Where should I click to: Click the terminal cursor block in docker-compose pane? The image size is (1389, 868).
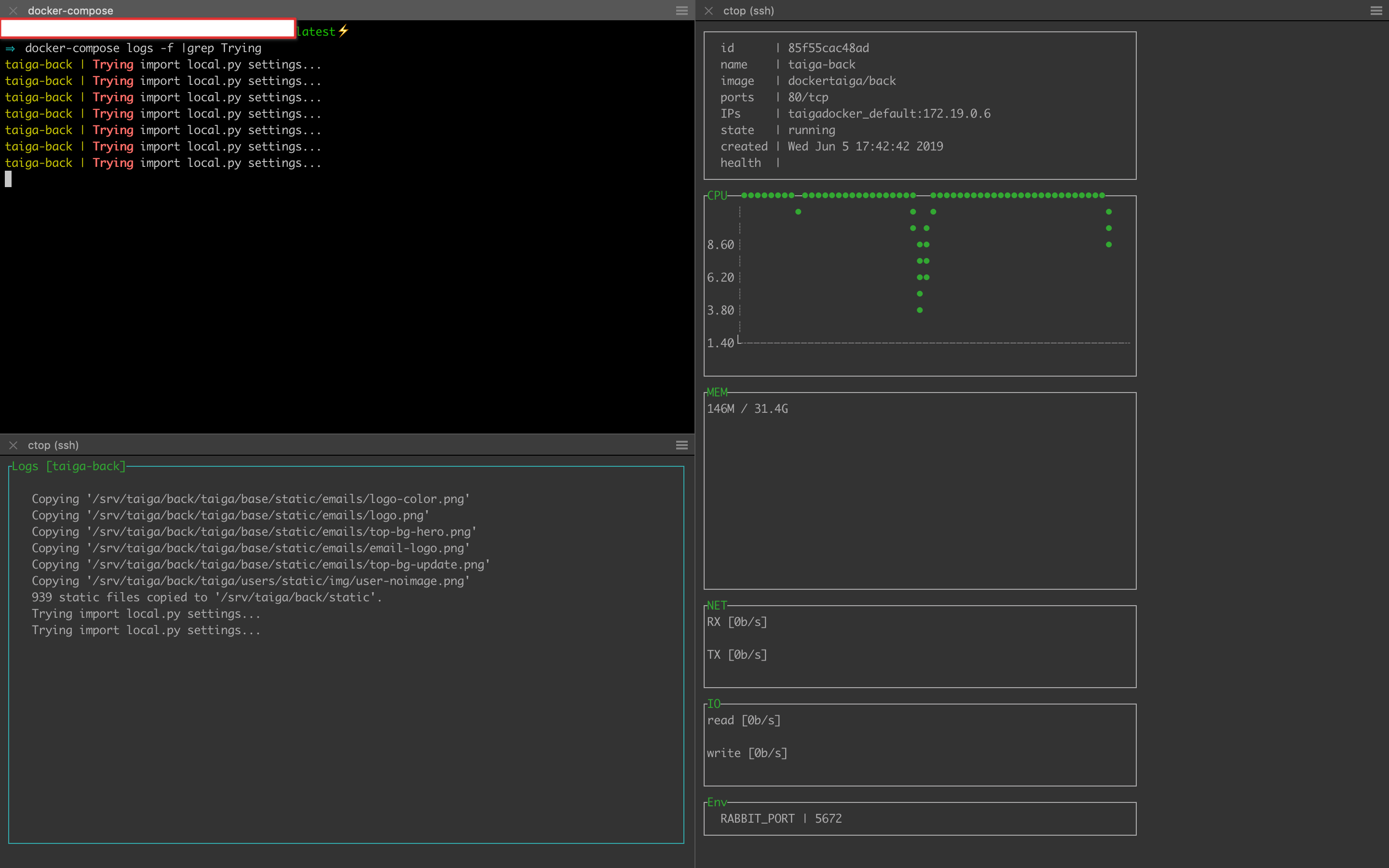click(8, 179)
